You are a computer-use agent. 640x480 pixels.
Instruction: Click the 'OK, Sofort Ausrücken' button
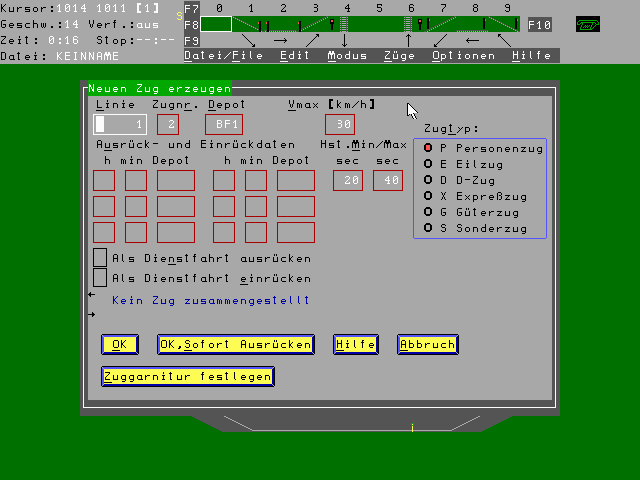click(x=235, y=344)
